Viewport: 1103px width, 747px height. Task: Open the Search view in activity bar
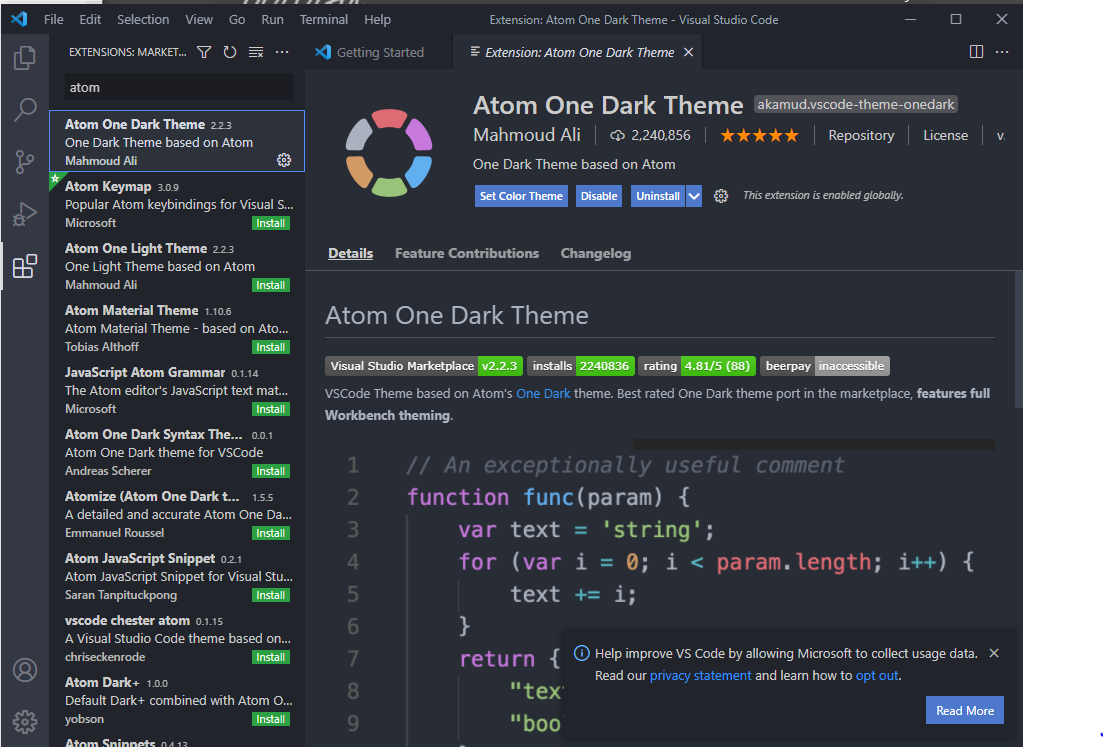[x=25, y=109]
